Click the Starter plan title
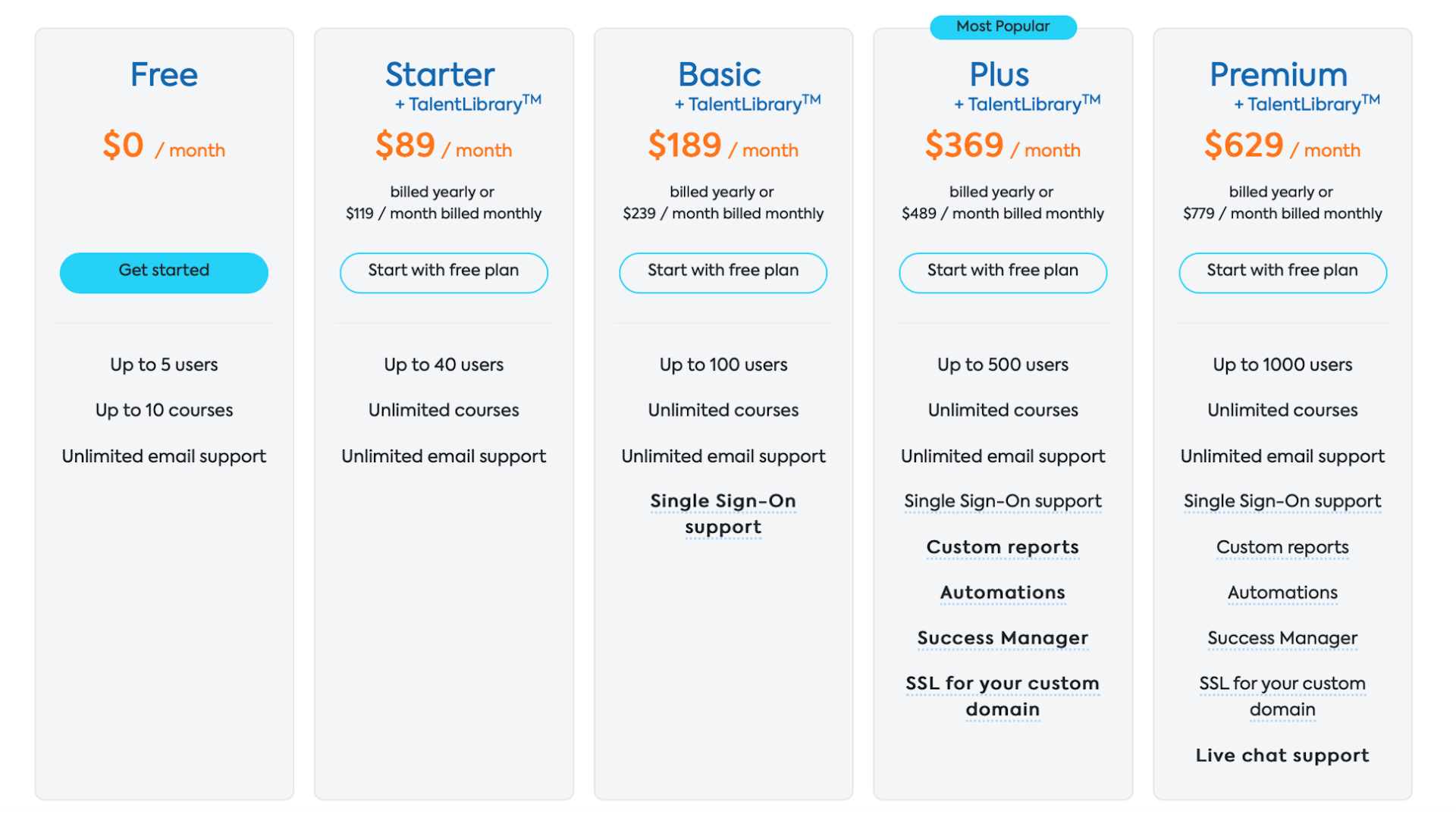Image resolution: width=1456 pixels, height=814 pixels. coord(440,74)
